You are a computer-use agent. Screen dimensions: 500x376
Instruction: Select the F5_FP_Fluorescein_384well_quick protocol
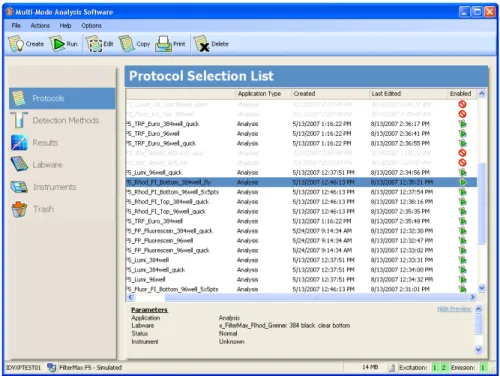(x=169, y=231)
